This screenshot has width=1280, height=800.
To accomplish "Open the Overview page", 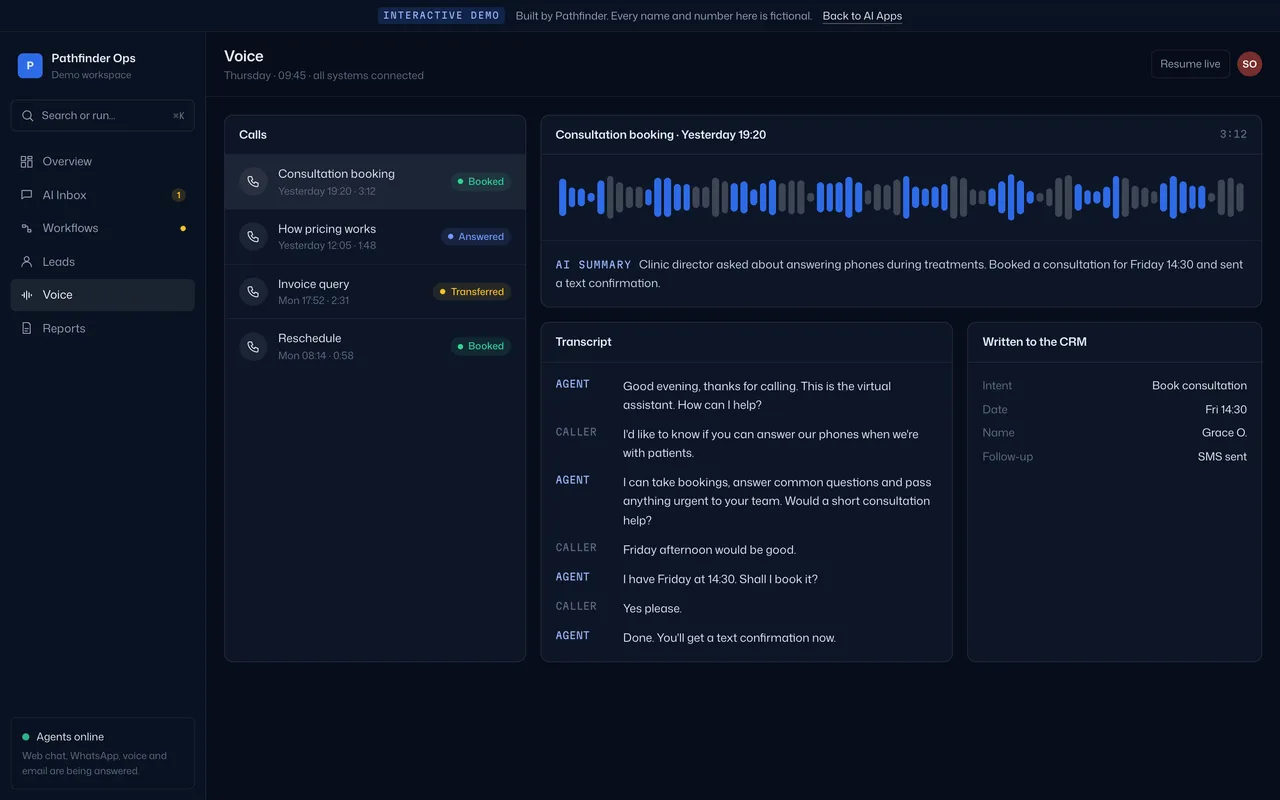I will tap(102, 161).
